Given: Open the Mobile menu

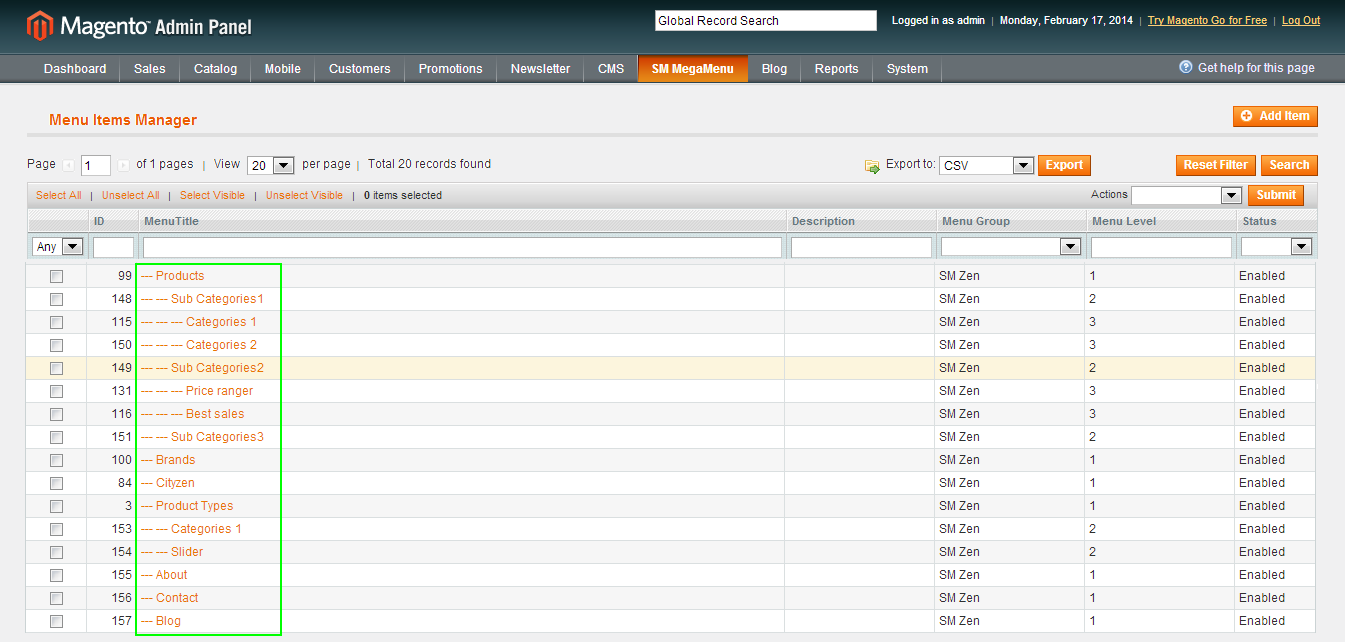Looking at the screenshot, I should click(x=282, y=69).
